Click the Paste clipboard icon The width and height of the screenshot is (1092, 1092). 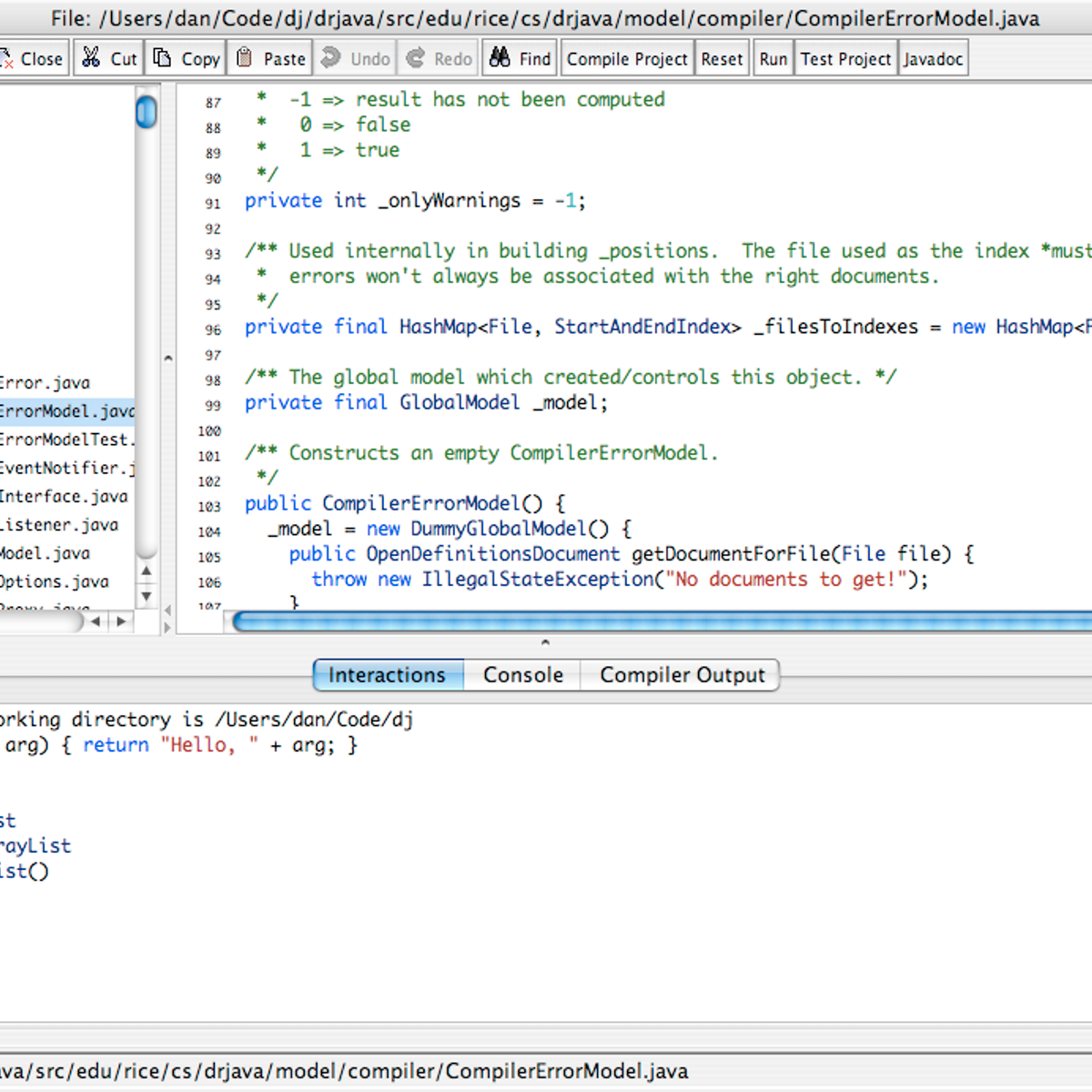(x=244, y=56)
